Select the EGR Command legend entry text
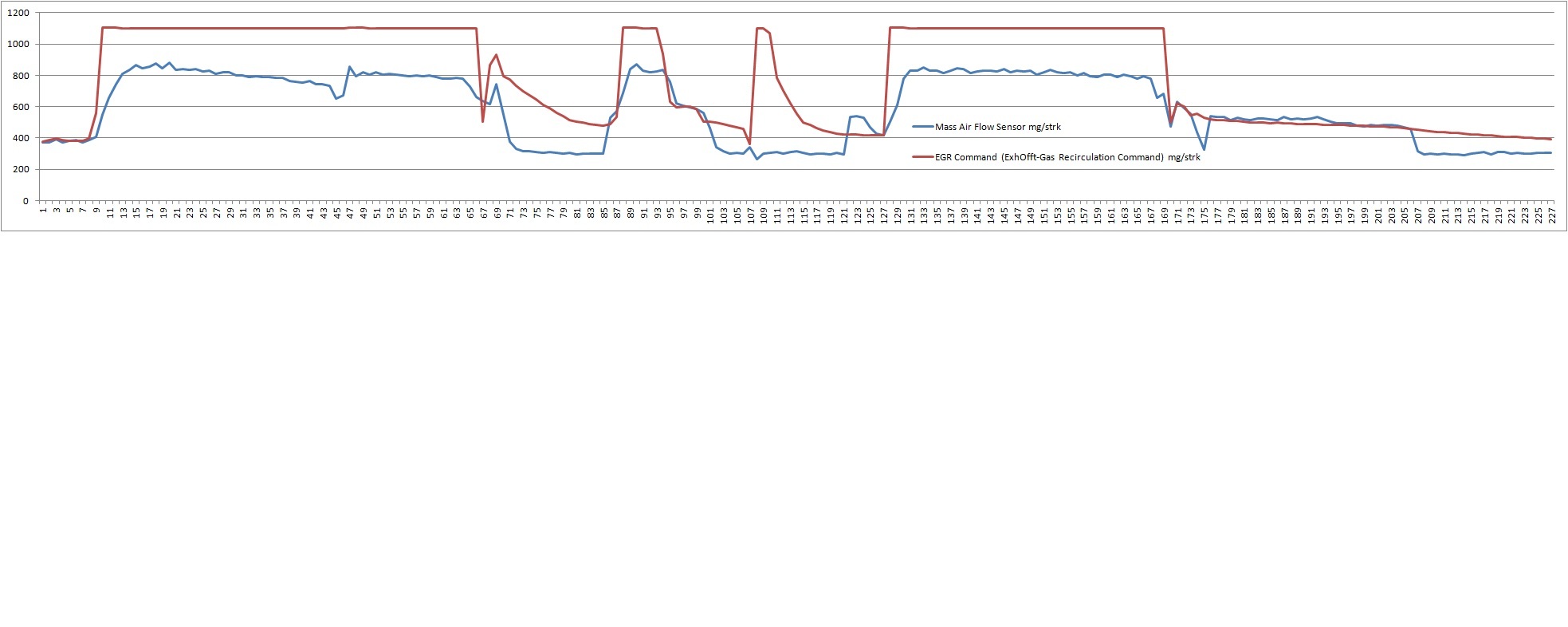The image size is (1568, 627). click(1067, 157)
